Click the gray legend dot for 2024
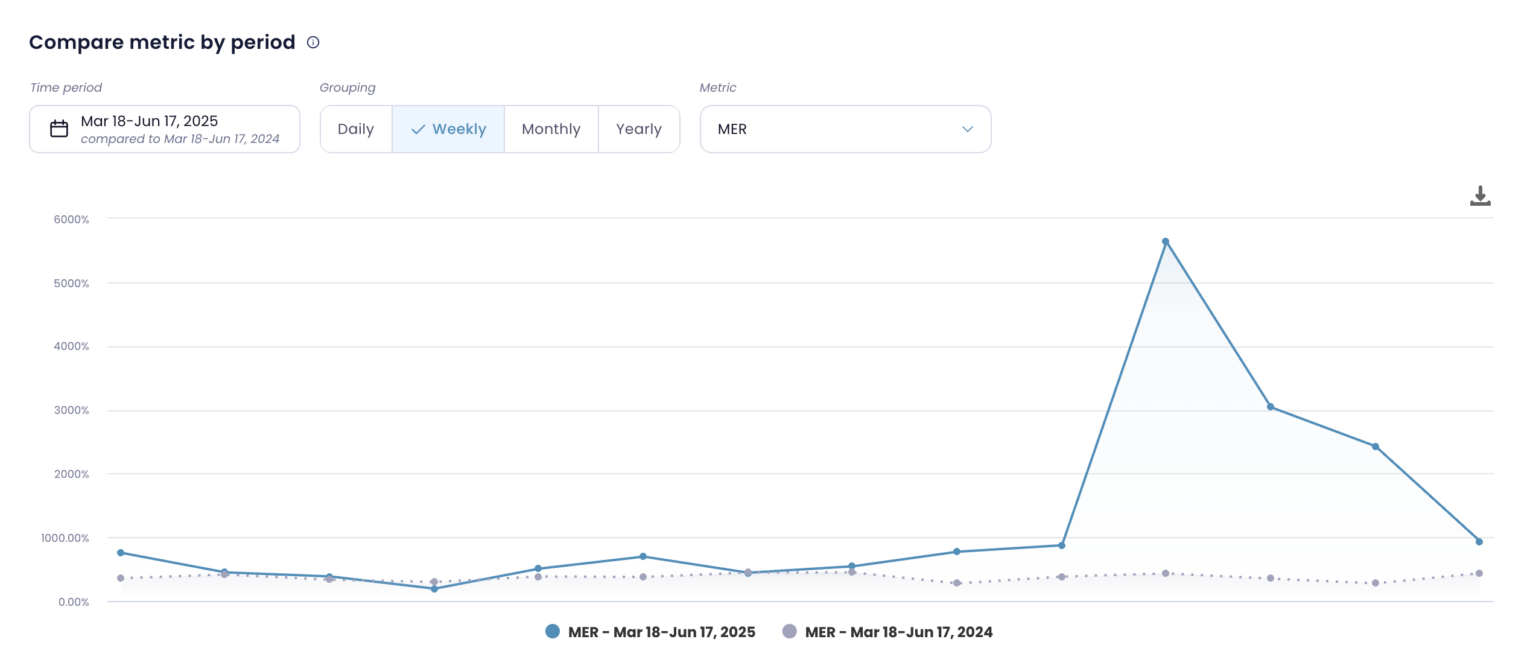 (790, 632)
